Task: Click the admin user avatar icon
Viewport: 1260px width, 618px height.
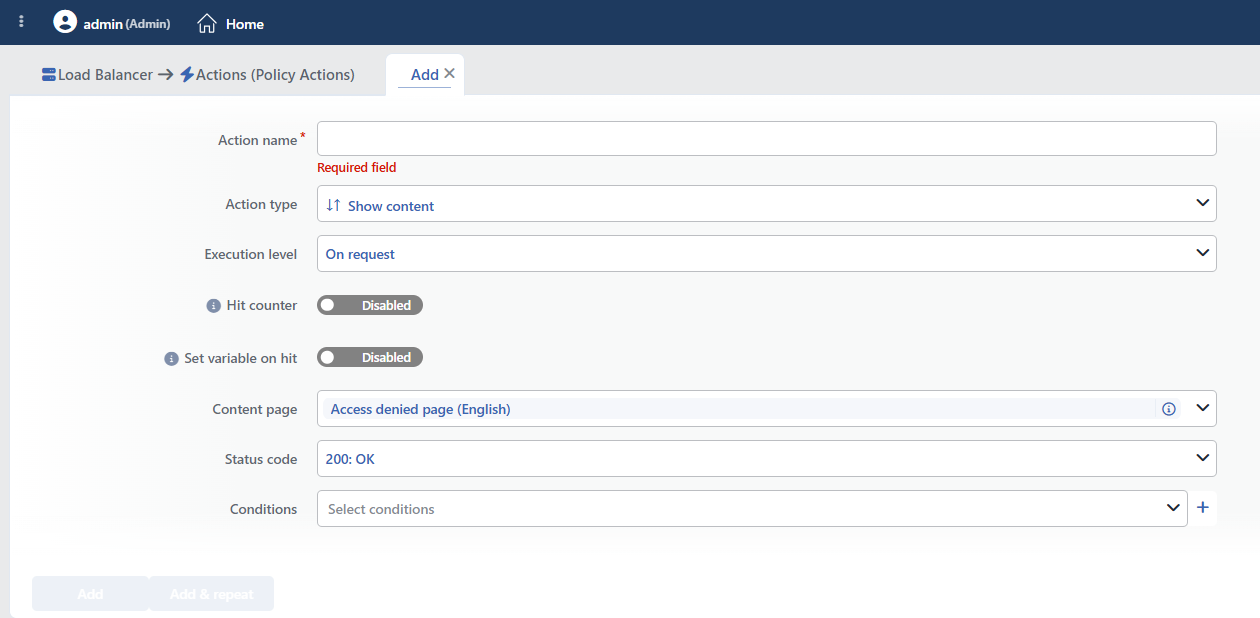Action: point(65,22)
